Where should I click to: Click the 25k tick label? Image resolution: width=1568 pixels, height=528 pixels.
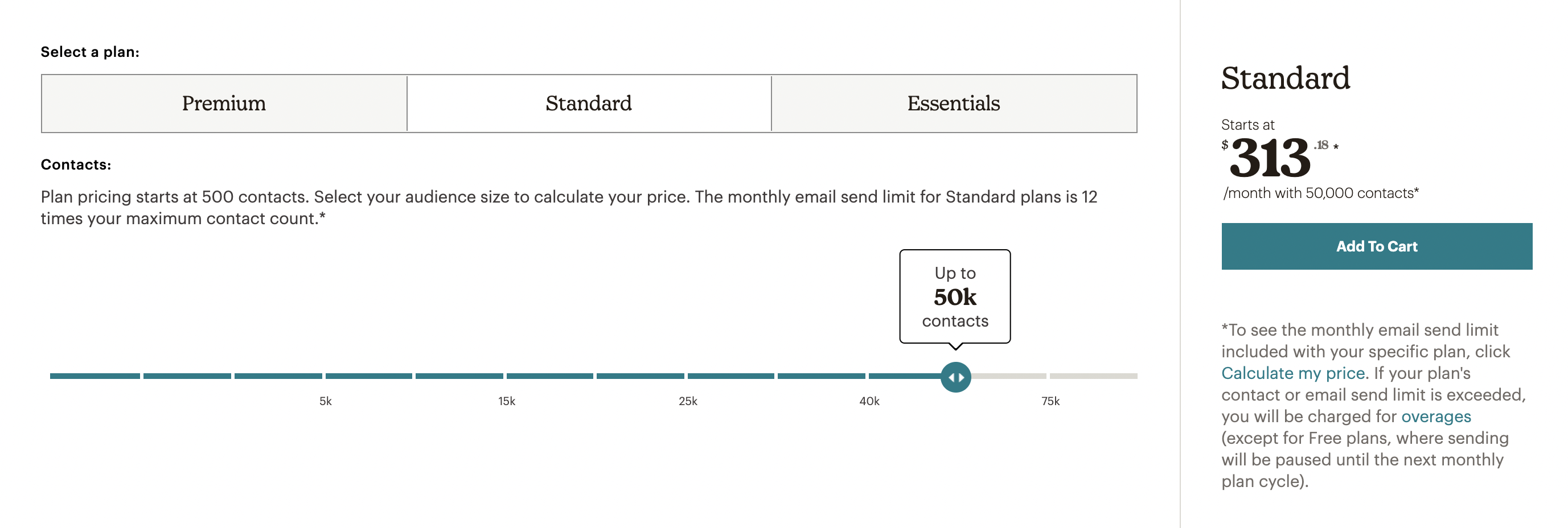[x=688, y=401]
